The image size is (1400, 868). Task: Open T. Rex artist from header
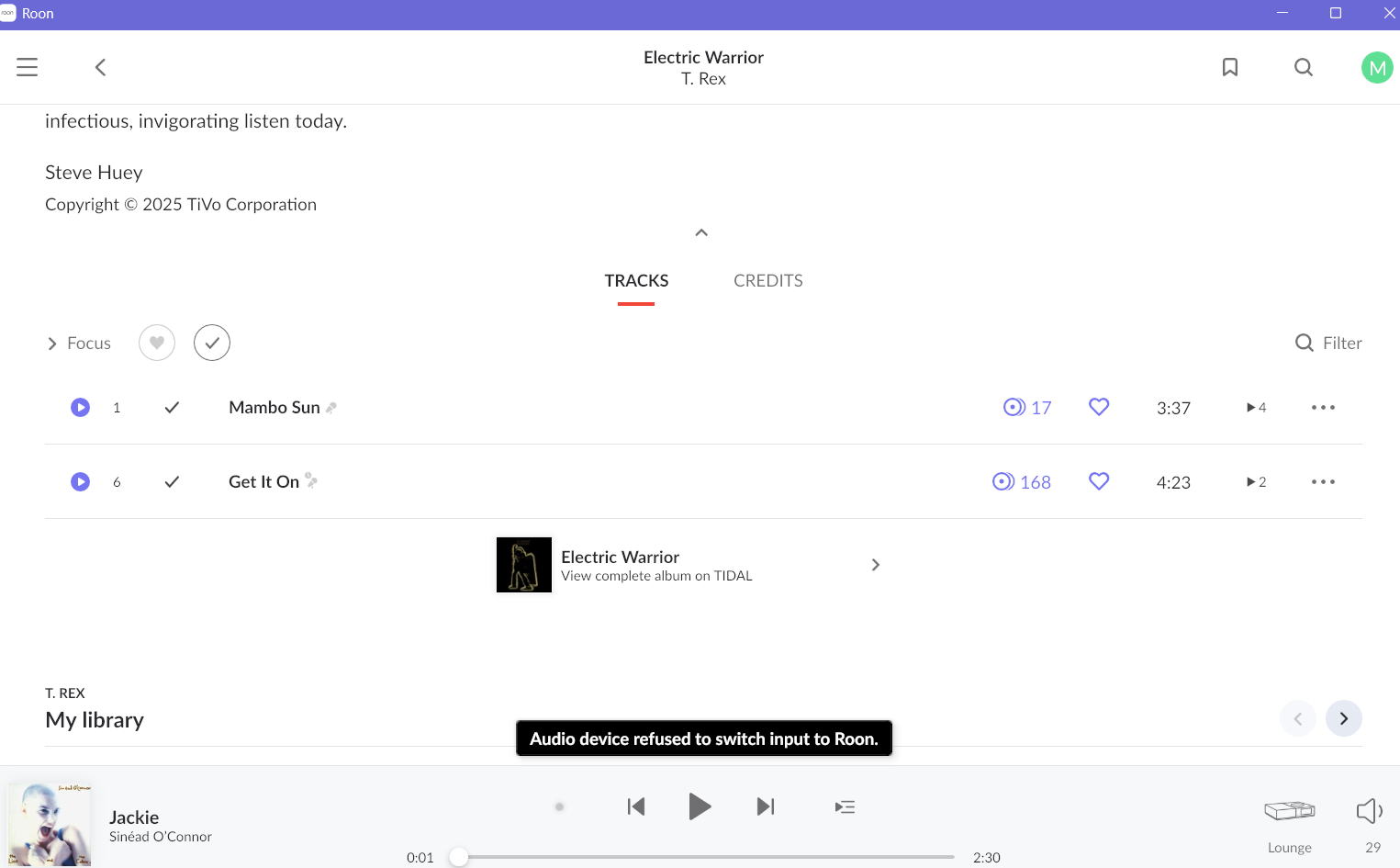tap(704, 79)
